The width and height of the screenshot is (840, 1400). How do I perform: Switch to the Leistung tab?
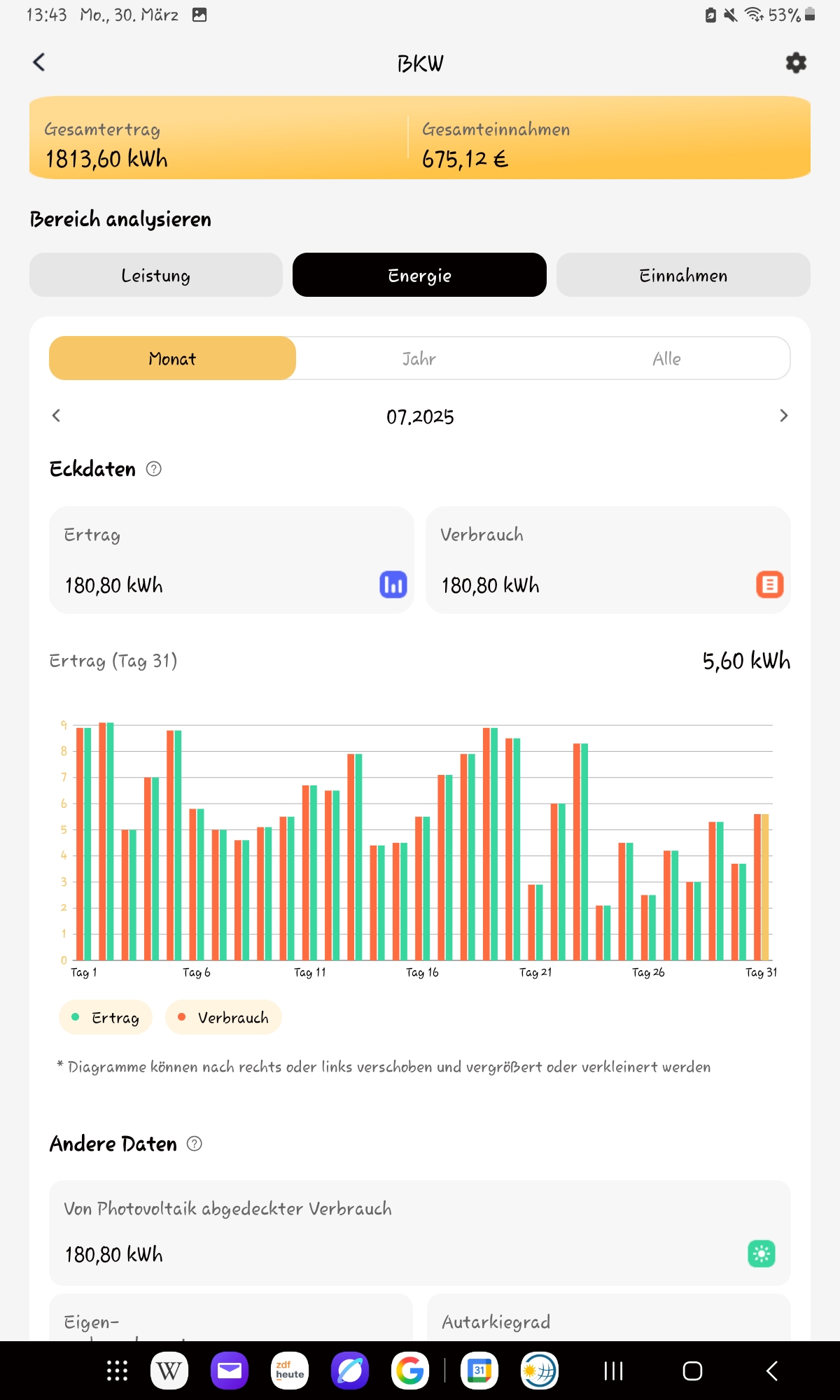tap(155, 275)
